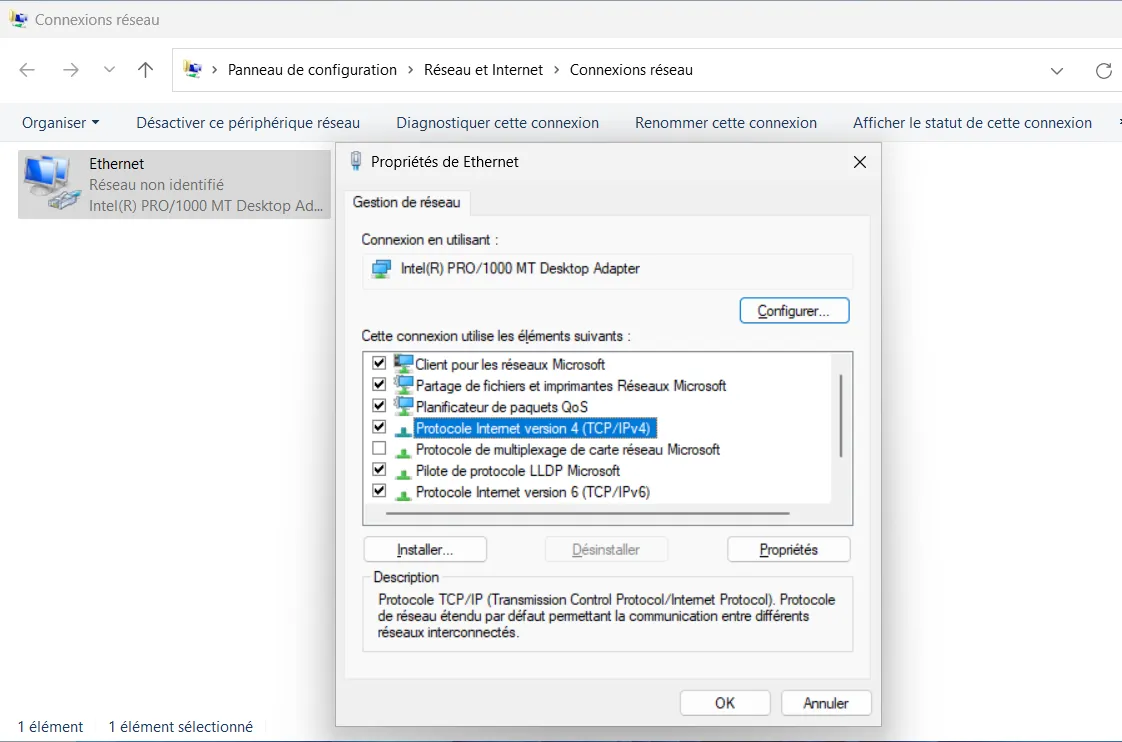Image resolution: width=1122 pixels, height=742 pixels.
Task: Open recent locations dropdown chevron
Action: point(109,70)
